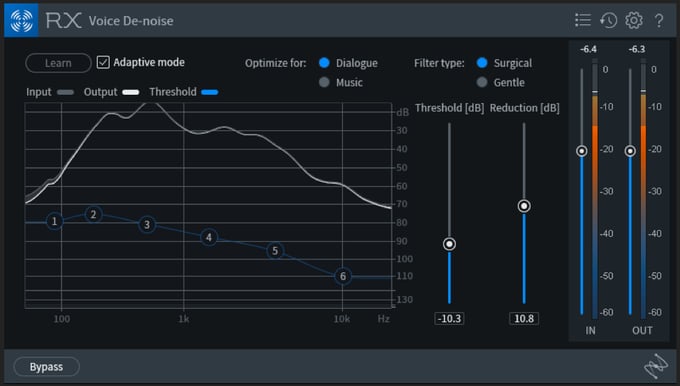This screenshot has height=386, width=680.
Task: Click the iZotope signature logo at bottom right
Action: (x=656, y=366)
